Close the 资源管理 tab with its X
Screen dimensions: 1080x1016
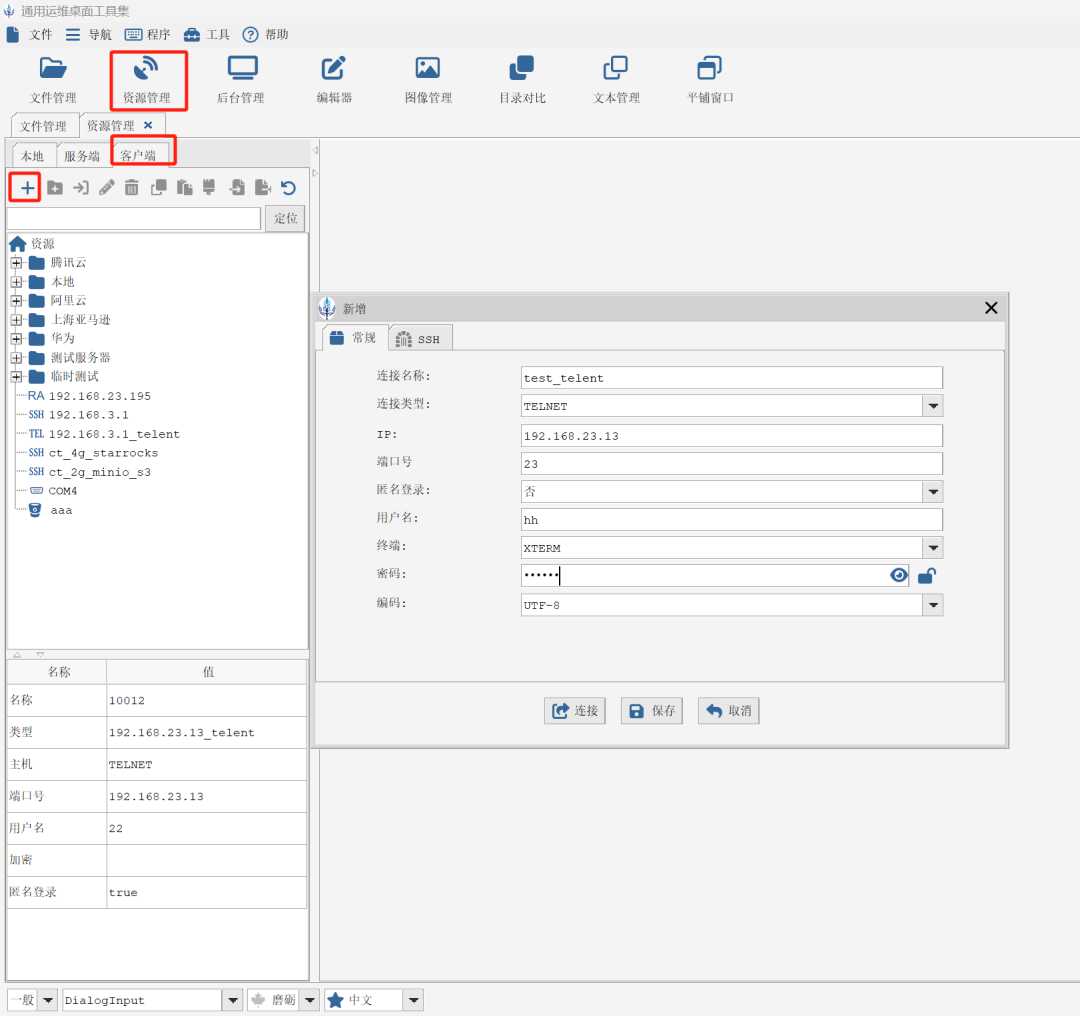[x=148, y=125]
